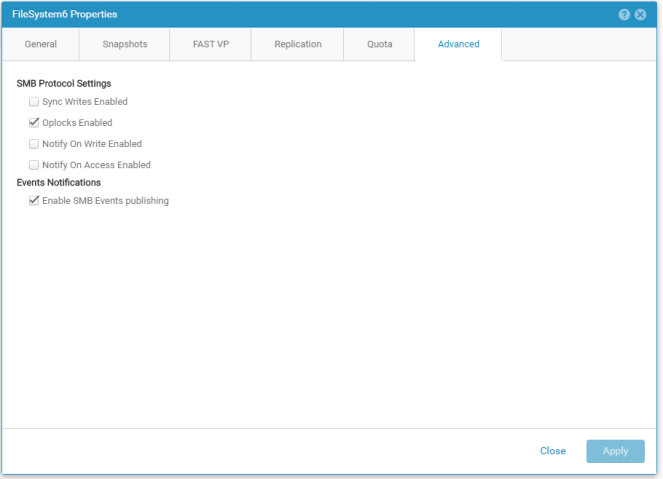
Task: Click the Close link button
Action: pos(553,451)
